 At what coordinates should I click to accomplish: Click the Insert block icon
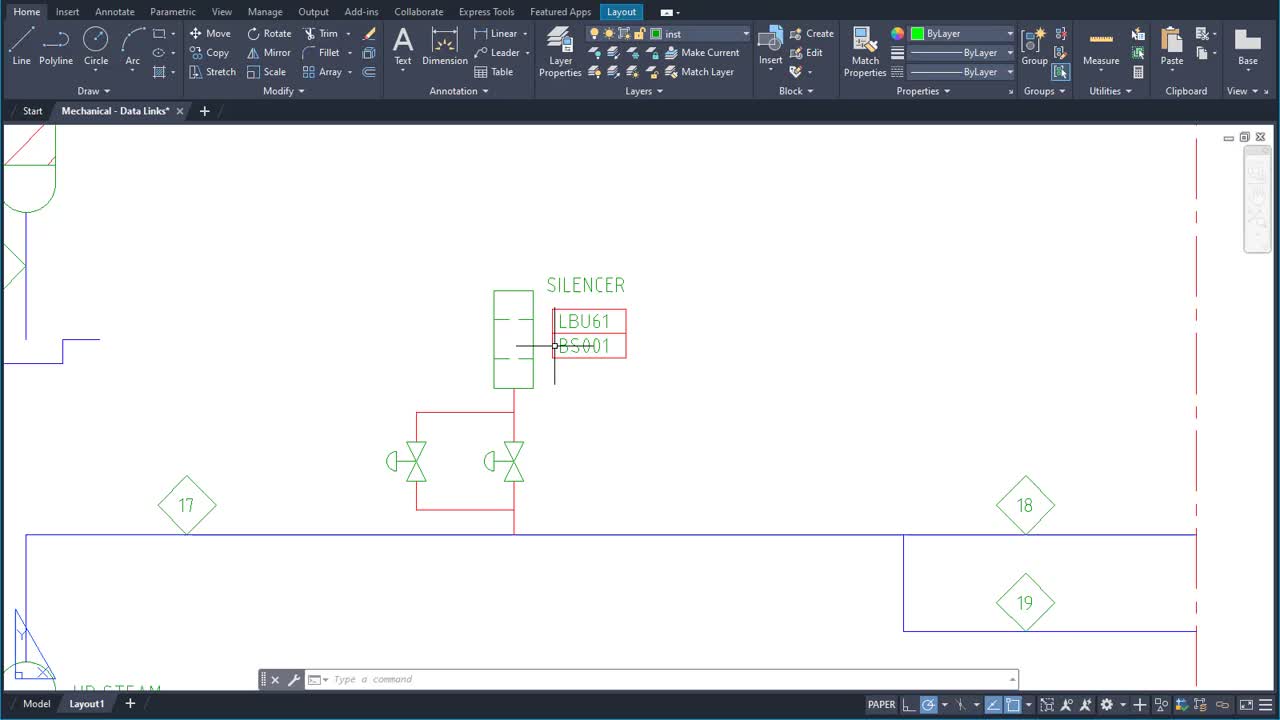tap(770, 46)
